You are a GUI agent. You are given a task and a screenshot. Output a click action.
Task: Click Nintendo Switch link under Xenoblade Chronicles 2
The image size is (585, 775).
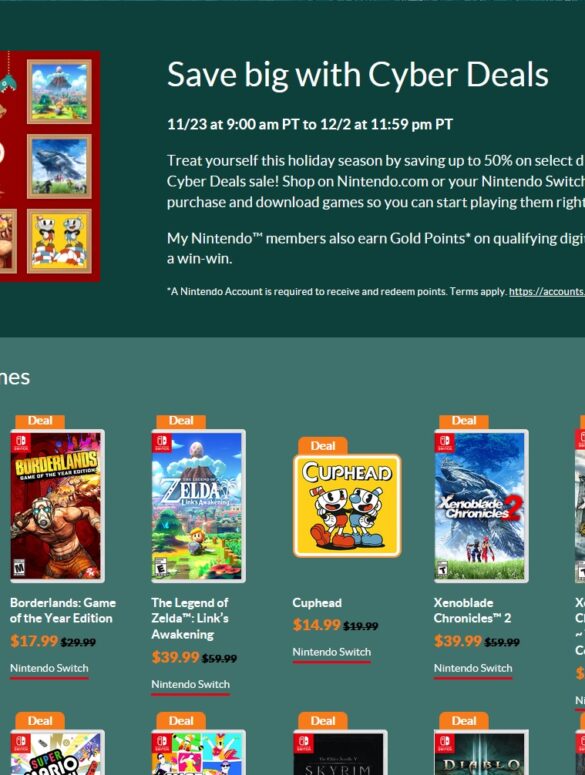pyautogui.click(x=473, y=669)
